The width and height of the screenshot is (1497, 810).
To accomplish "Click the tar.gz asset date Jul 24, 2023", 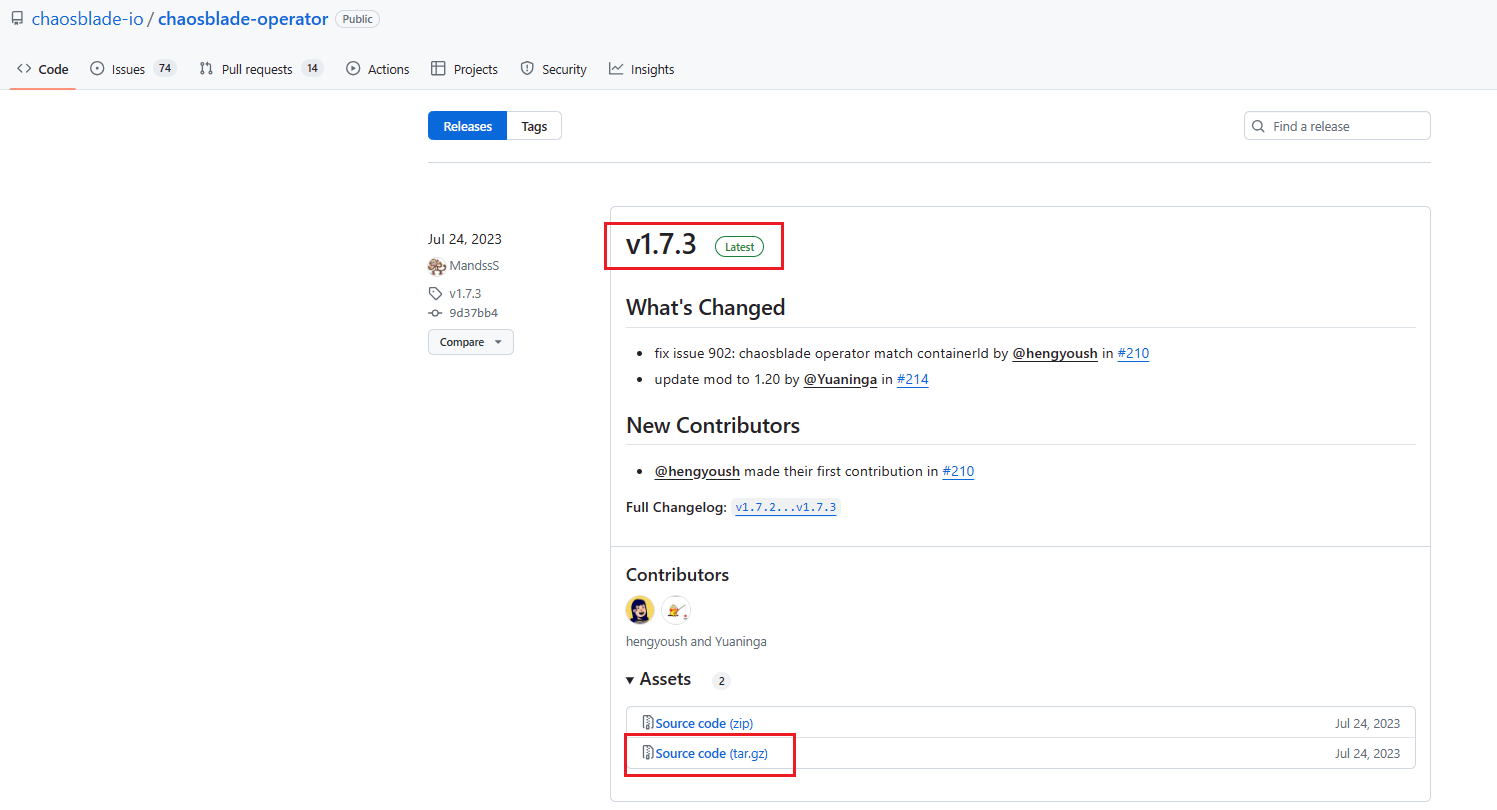I will tap(1367, 753).
